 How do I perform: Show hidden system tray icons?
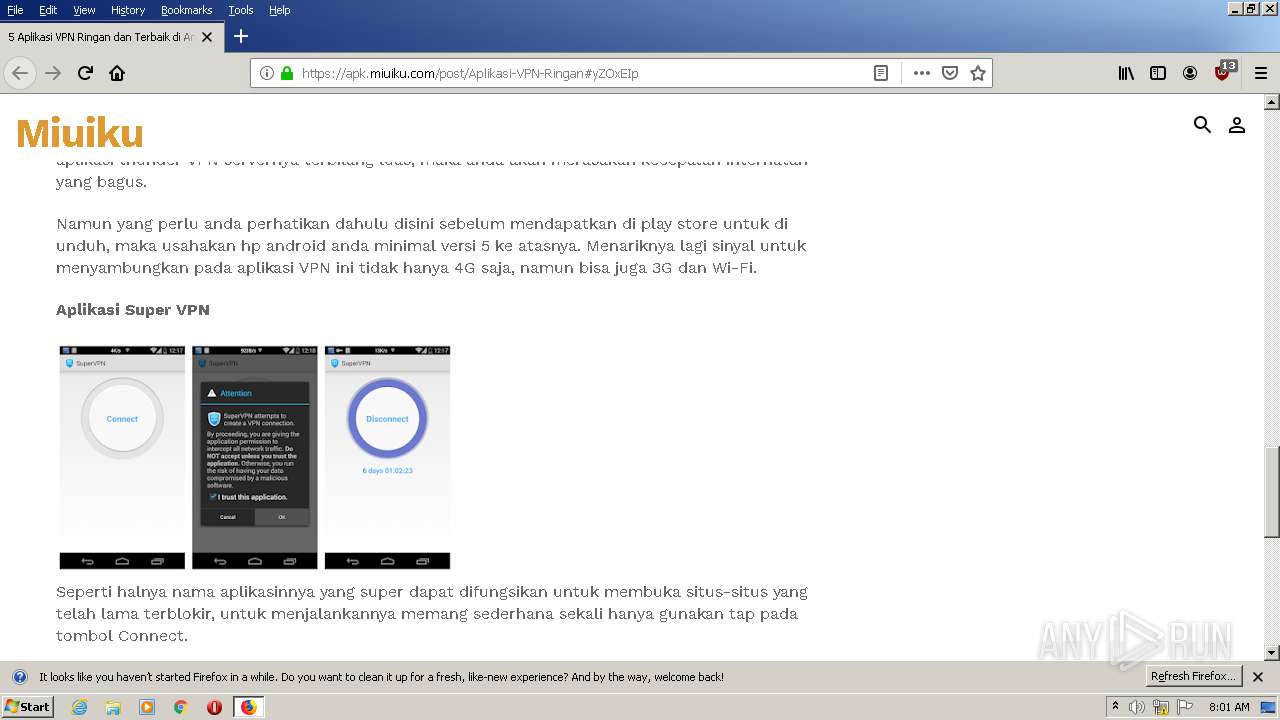point(1115,706)
